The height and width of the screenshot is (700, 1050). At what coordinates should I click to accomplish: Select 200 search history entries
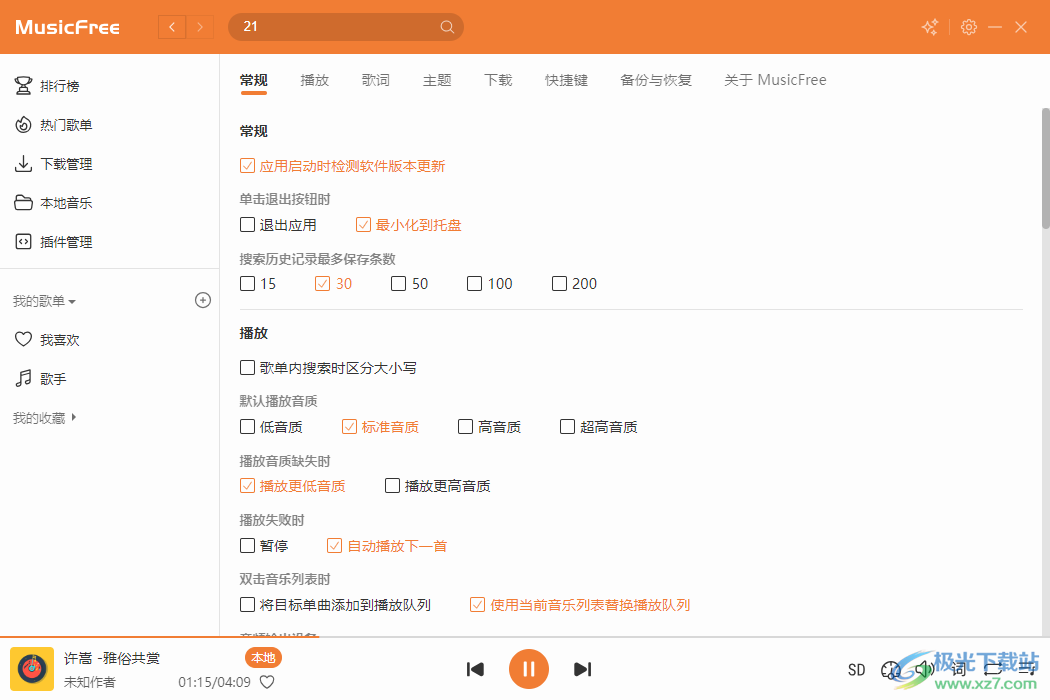tap(575, 283)
